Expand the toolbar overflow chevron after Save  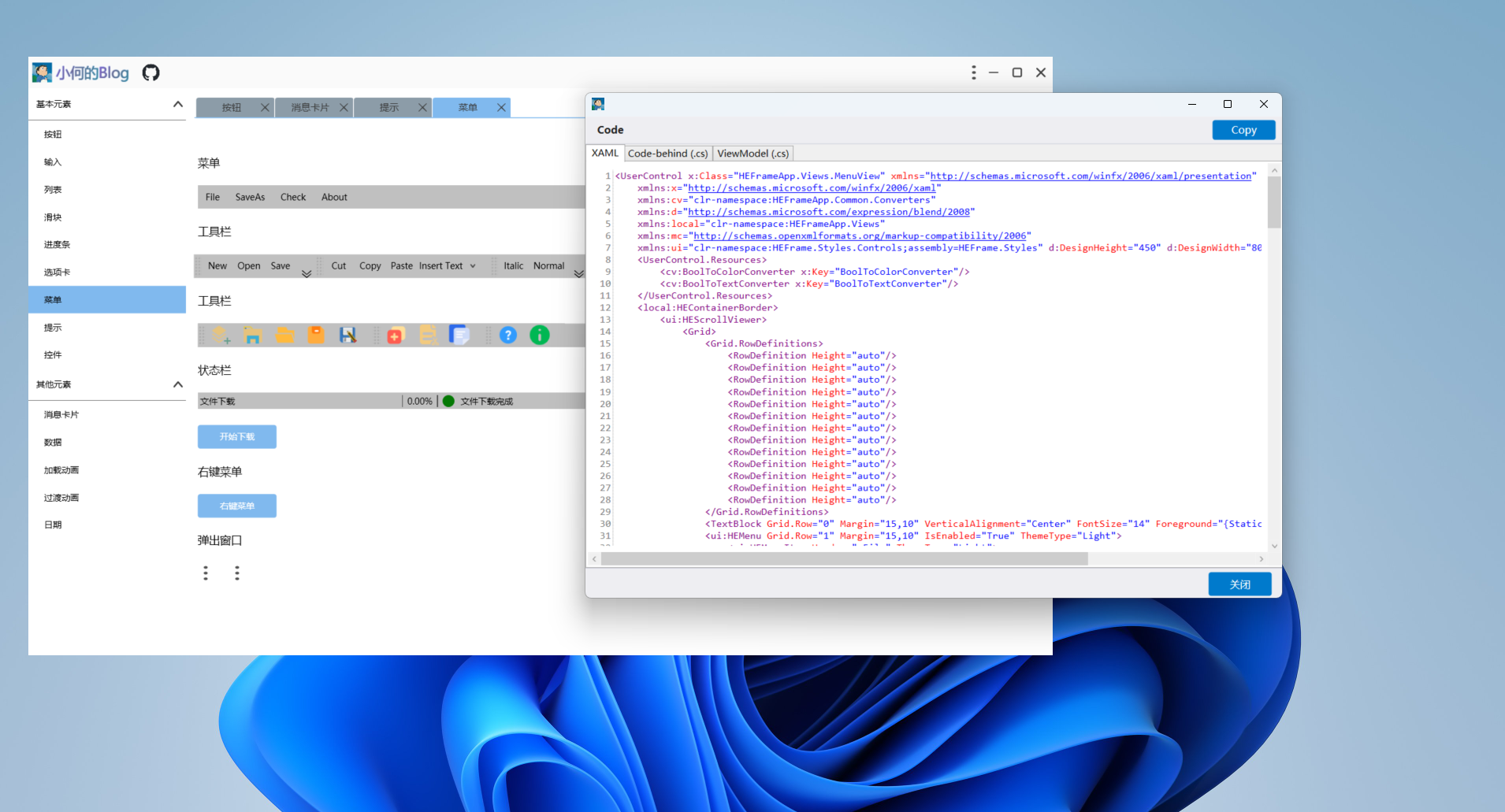307,273
